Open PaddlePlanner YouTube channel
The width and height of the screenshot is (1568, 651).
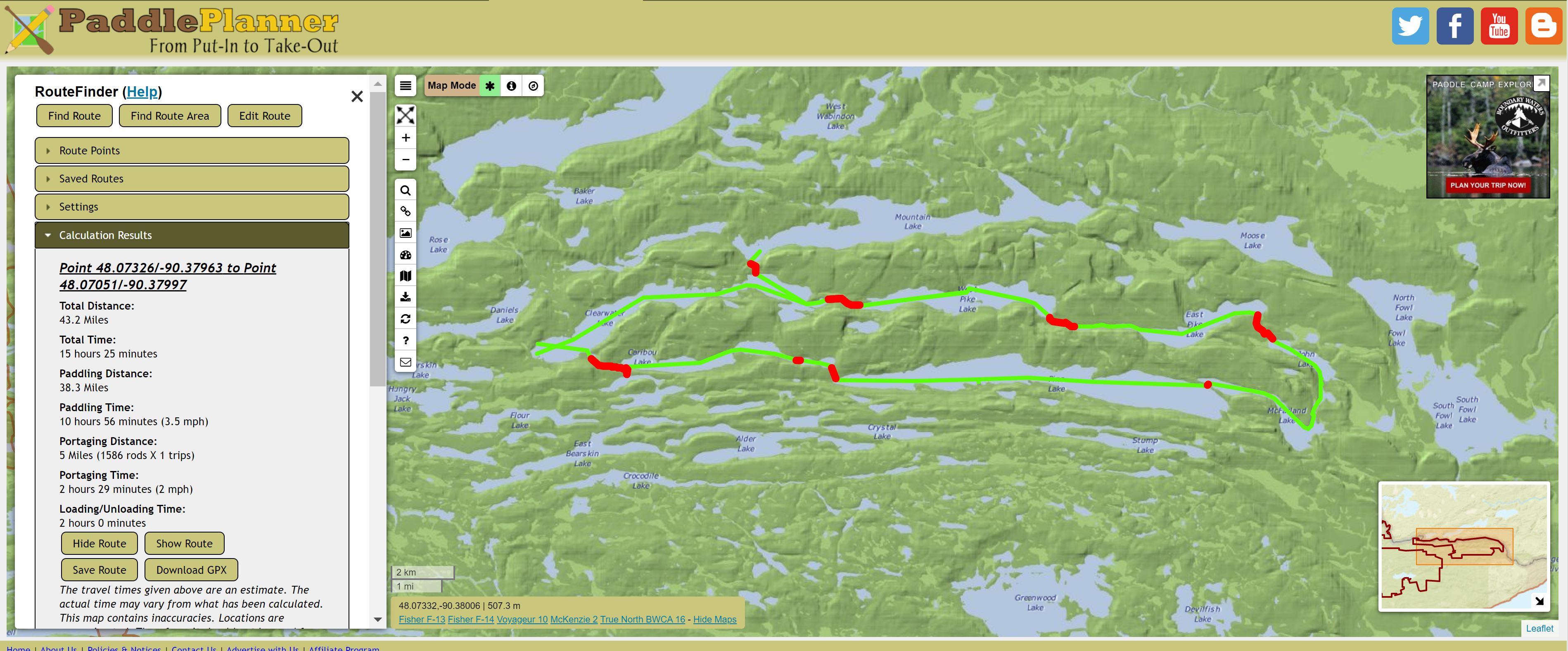[1499, 26]
